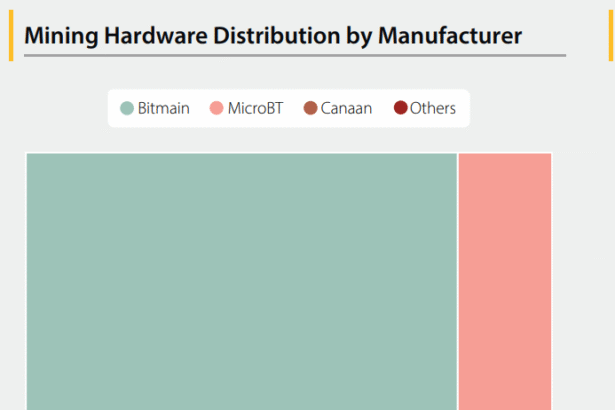
Task: Select the large green Bitmain treemap block
Action: pyautogui.click(x=240, y=280)
